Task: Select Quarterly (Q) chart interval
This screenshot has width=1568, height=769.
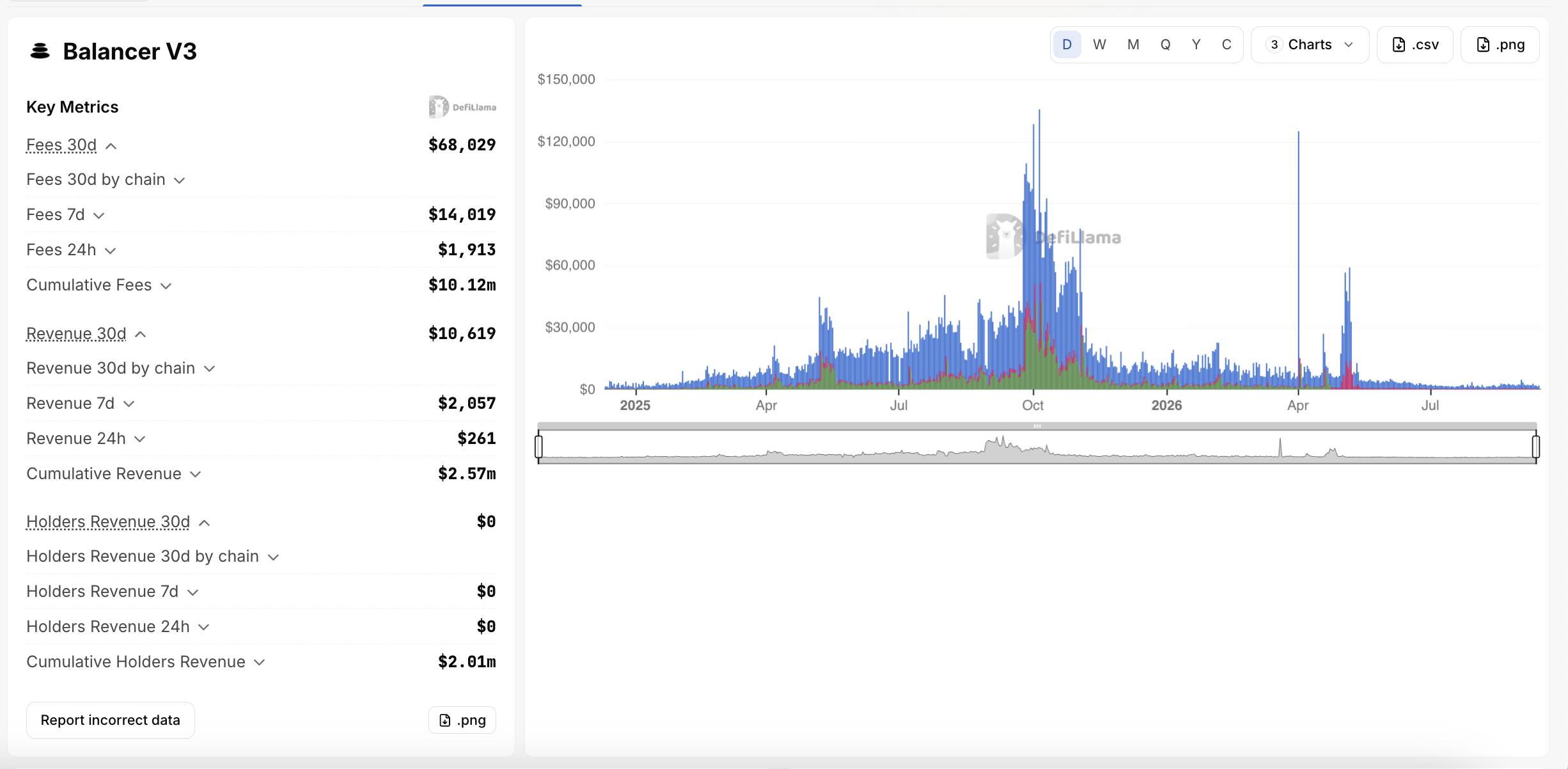Action: [x=1165, y=45]
